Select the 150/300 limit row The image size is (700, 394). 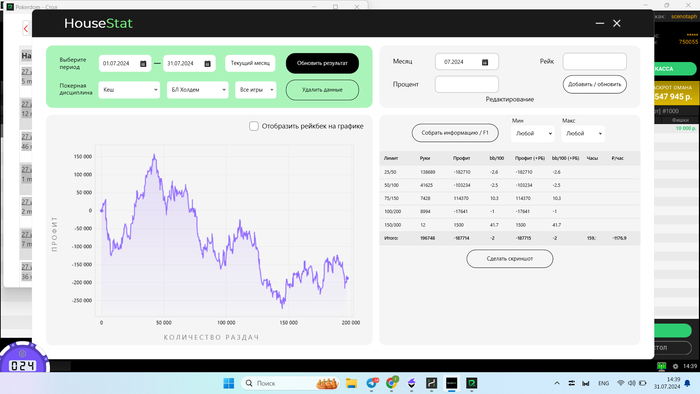pos(510,225)
